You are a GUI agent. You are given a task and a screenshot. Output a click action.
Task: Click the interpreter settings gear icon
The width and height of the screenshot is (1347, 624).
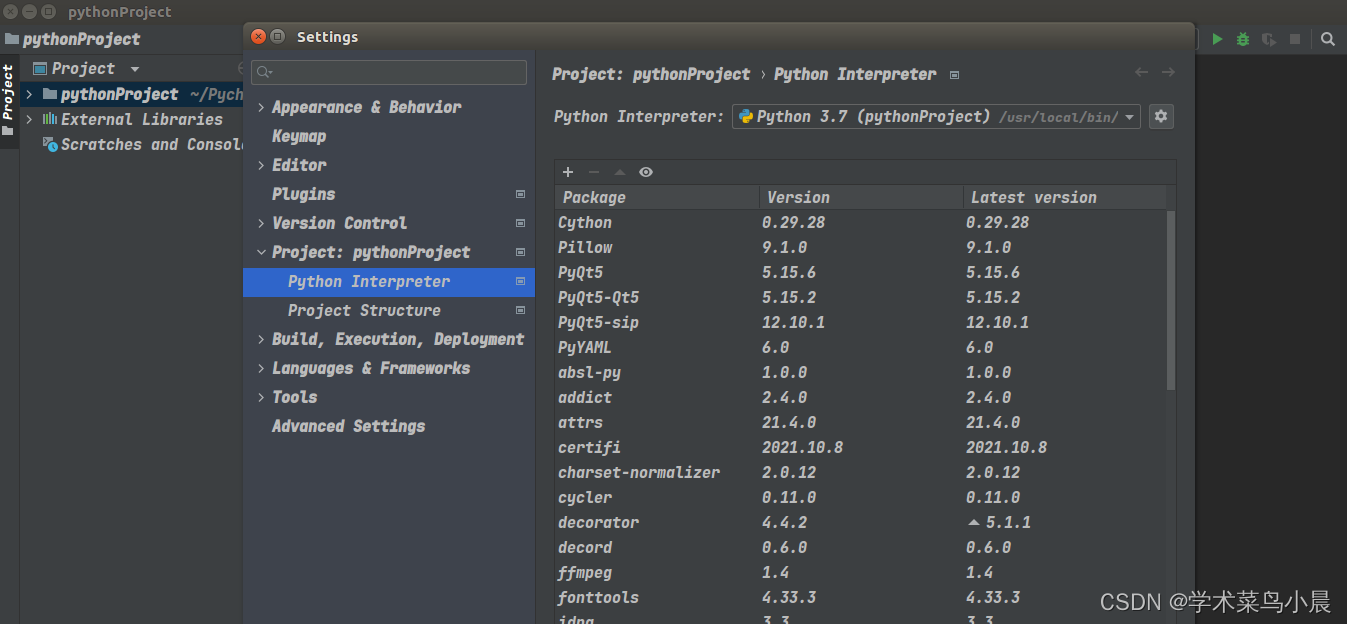point(1160,116)
